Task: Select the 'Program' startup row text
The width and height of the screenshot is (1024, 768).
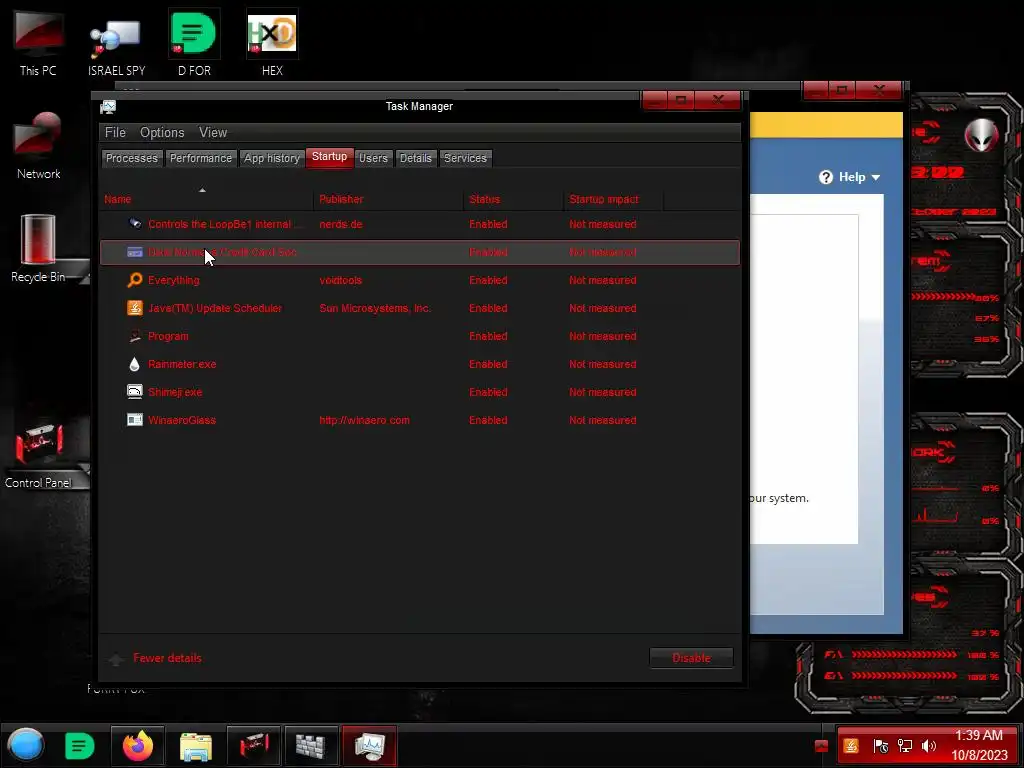Action: [x=168, y=336]
